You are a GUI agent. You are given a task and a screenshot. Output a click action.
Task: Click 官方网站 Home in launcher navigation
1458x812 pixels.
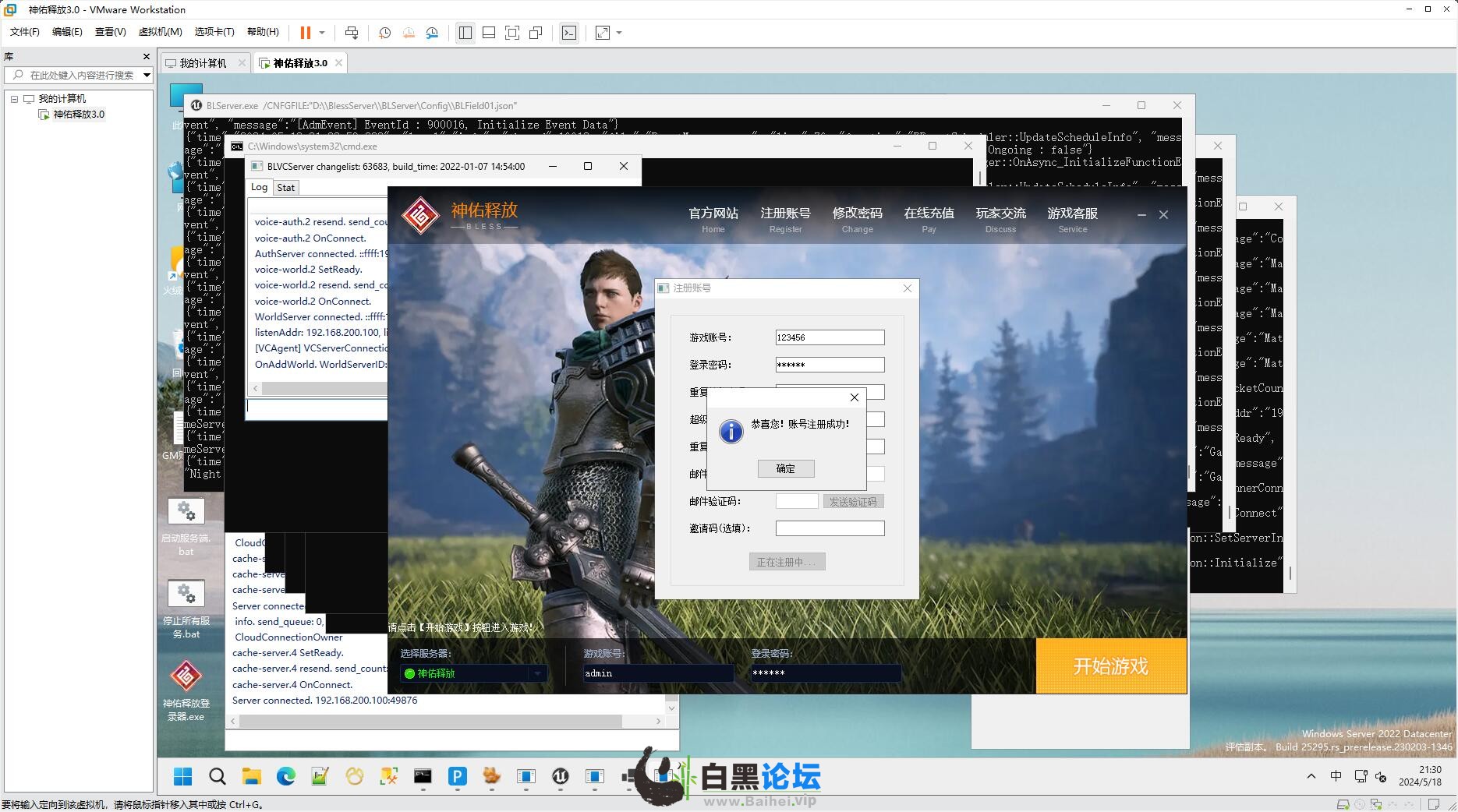pyautogui.click(x=713, y=219)
